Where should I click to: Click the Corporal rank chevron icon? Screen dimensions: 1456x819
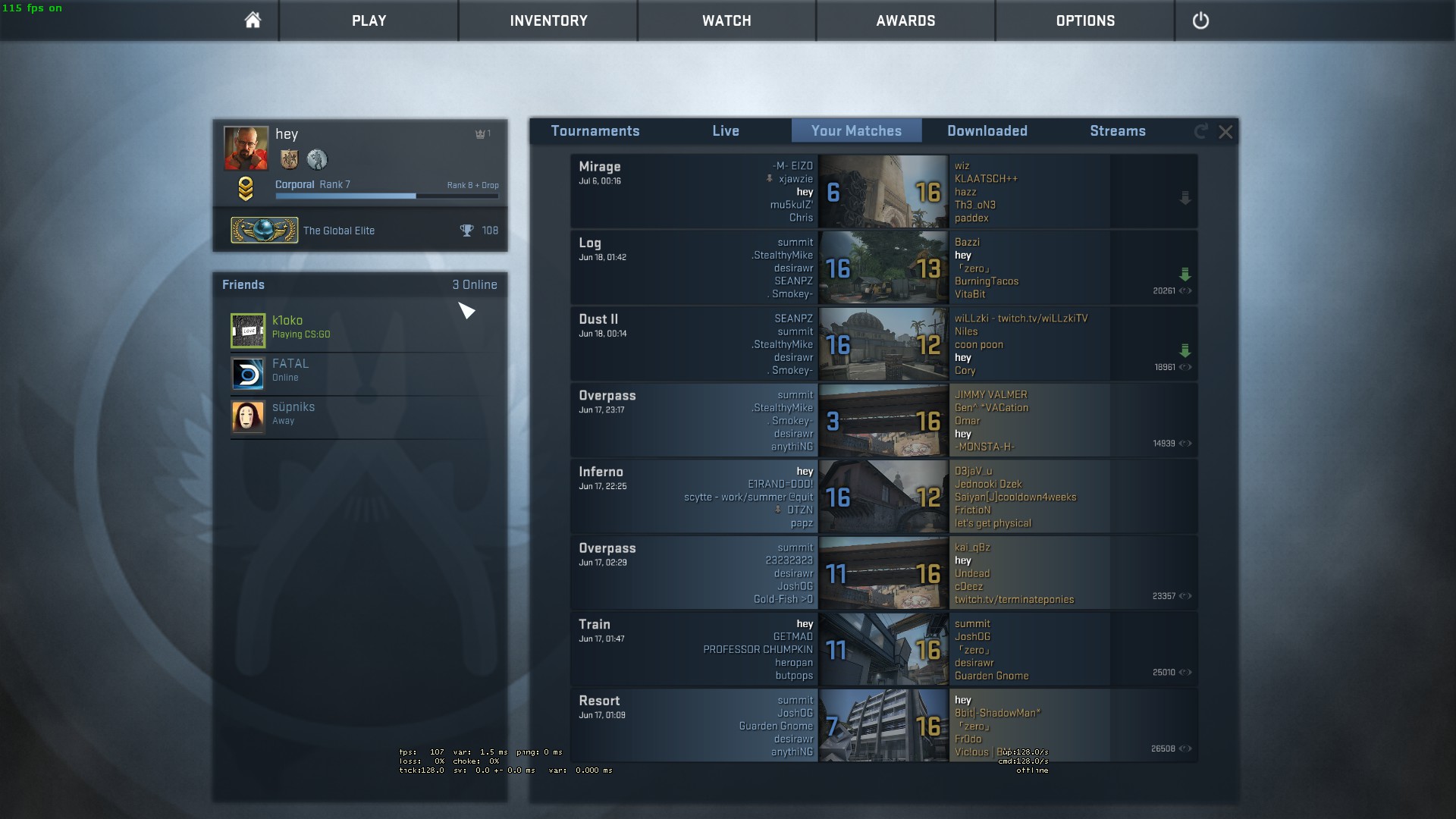(245, 189)
